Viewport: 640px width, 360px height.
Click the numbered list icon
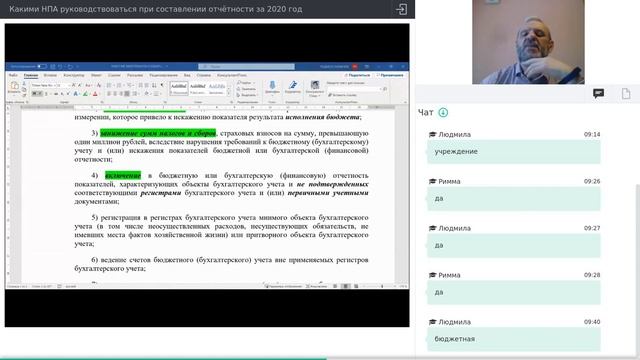pos(119,85)
